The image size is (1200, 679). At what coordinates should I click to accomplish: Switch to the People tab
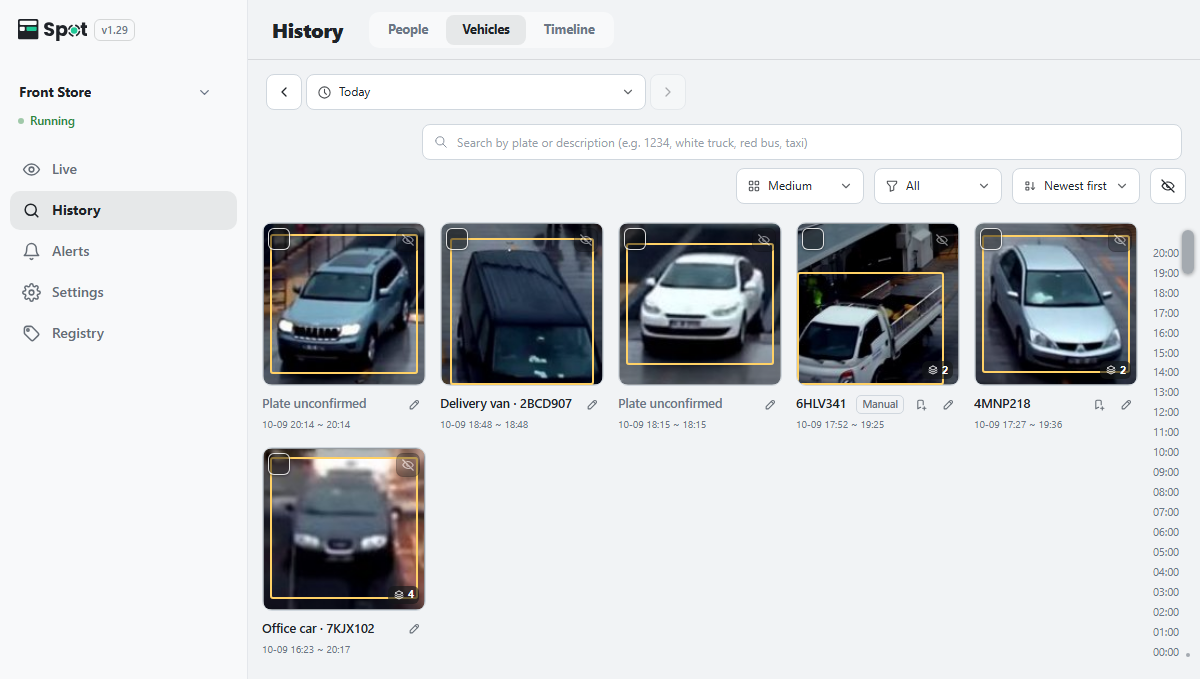[x=408, y=30]
